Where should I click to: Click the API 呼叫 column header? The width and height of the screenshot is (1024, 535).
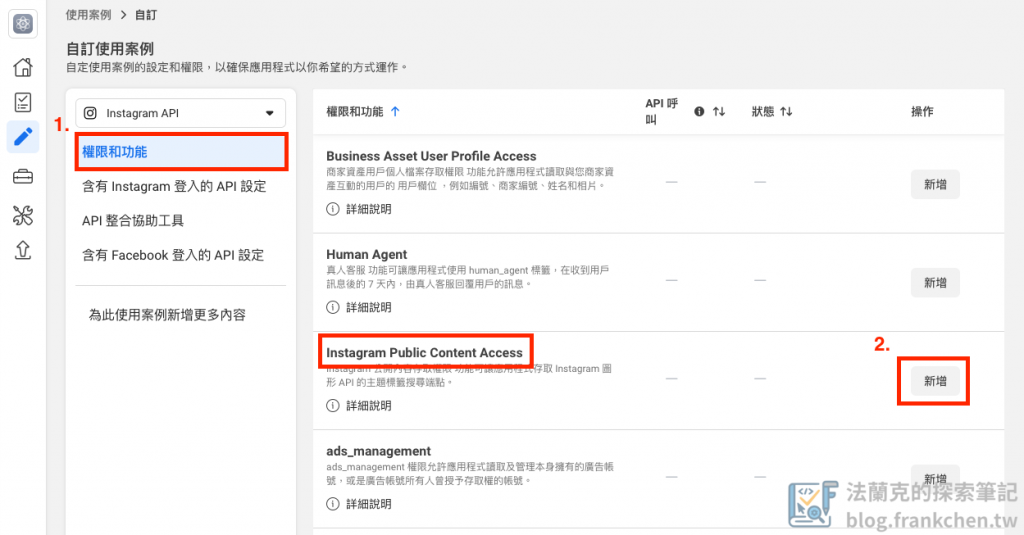662,112
